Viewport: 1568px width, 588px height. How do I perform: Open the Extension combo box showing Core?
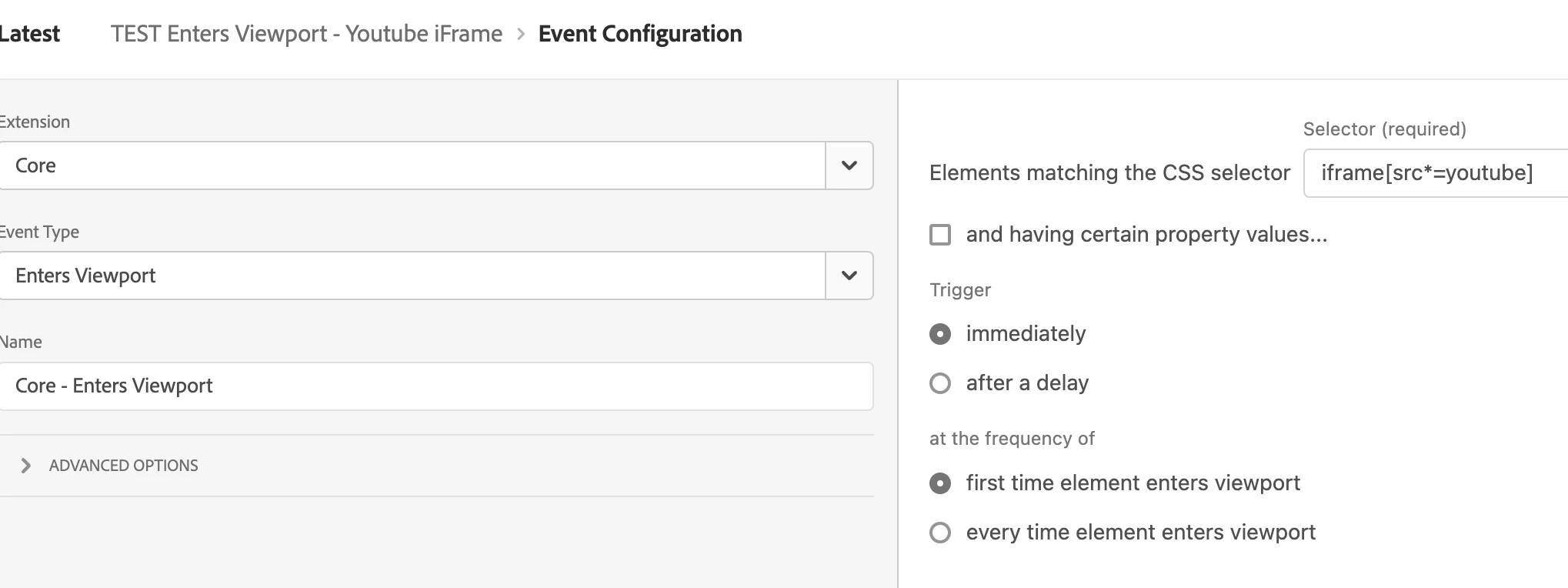click(x=412, y=165)
